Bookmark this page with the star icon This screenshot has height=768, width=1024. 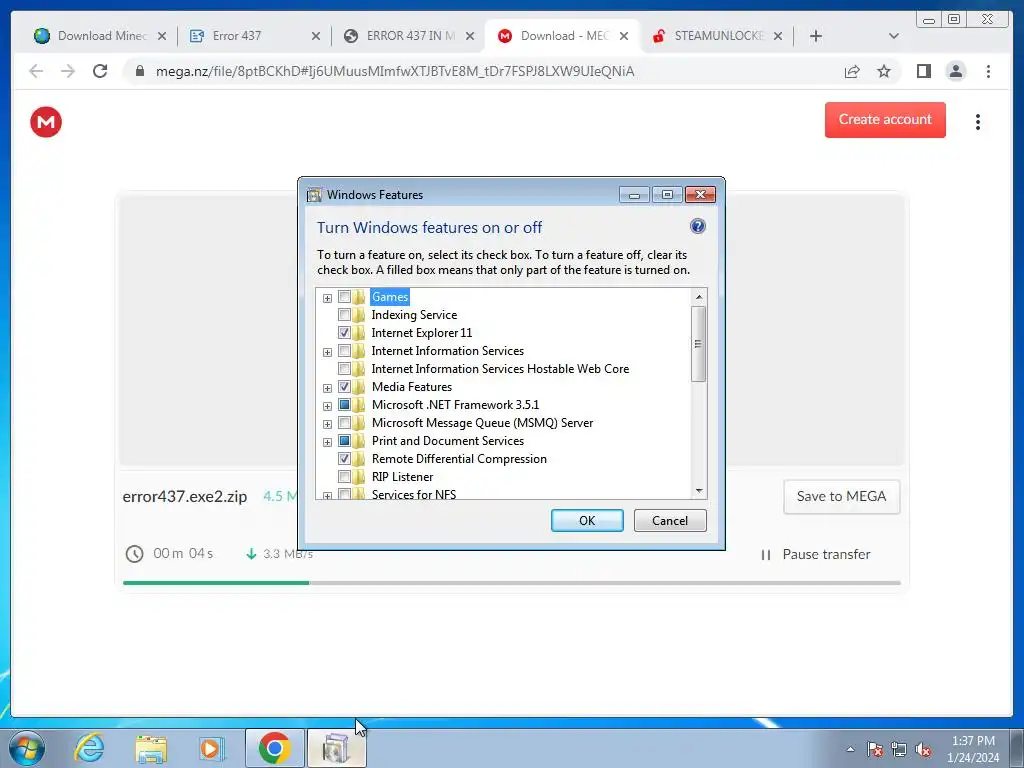click(x=884, y=71)
